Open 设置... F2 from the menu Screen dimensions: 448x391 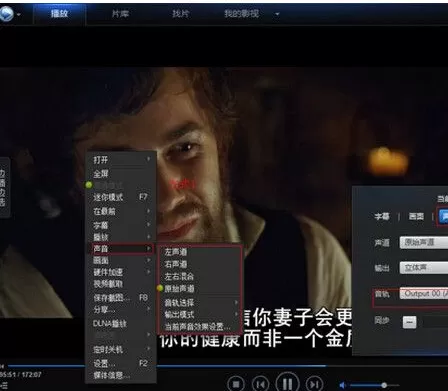[x=121, y=363]
